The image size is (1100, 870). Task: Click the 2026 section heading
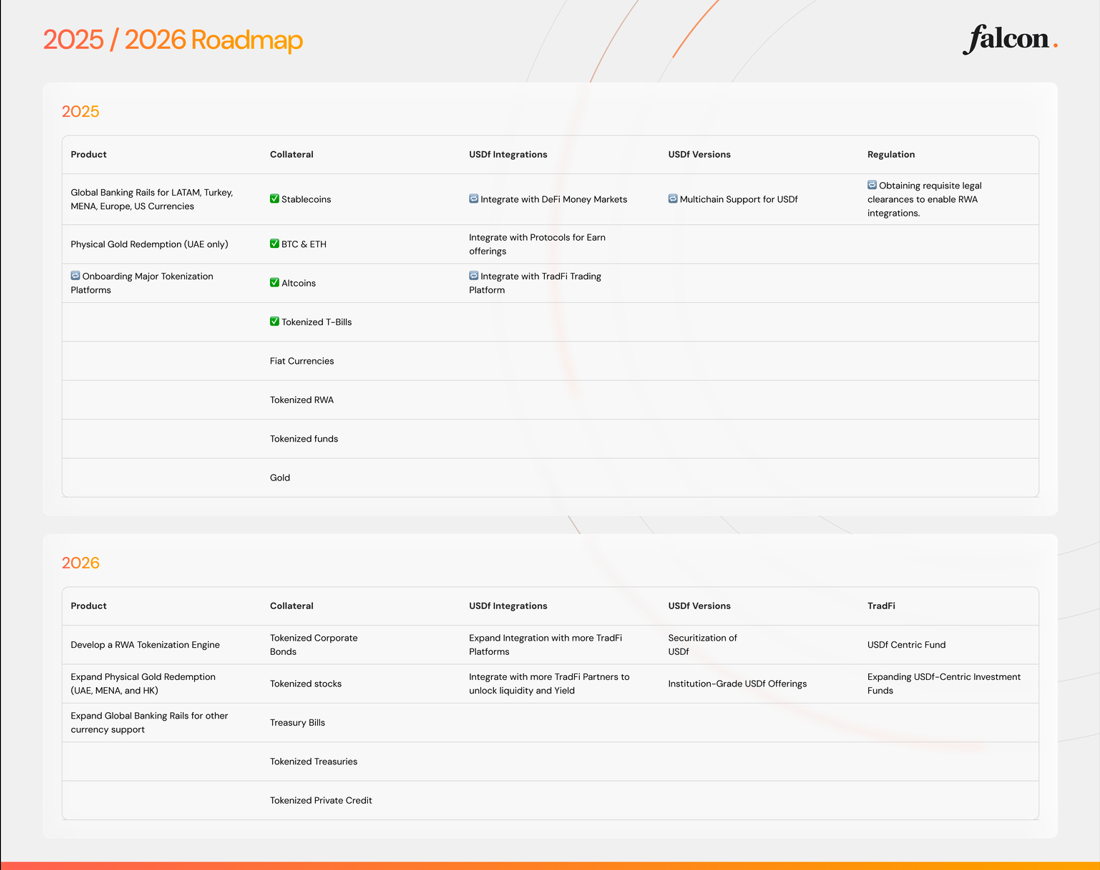(80, 563)
